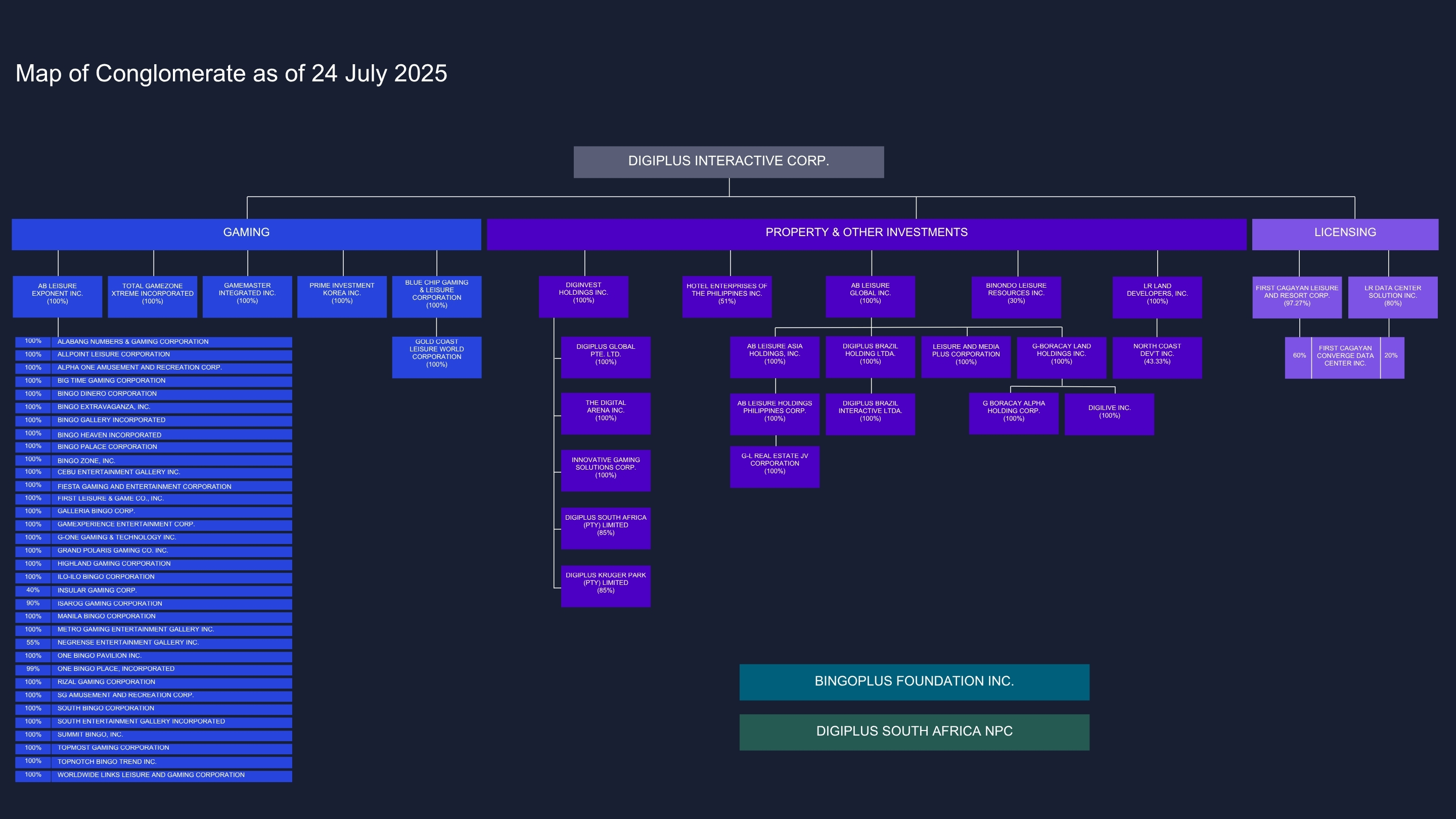Select G-BORACAY LAND HOLDINGS INC. box

(x=1062, y=358)
